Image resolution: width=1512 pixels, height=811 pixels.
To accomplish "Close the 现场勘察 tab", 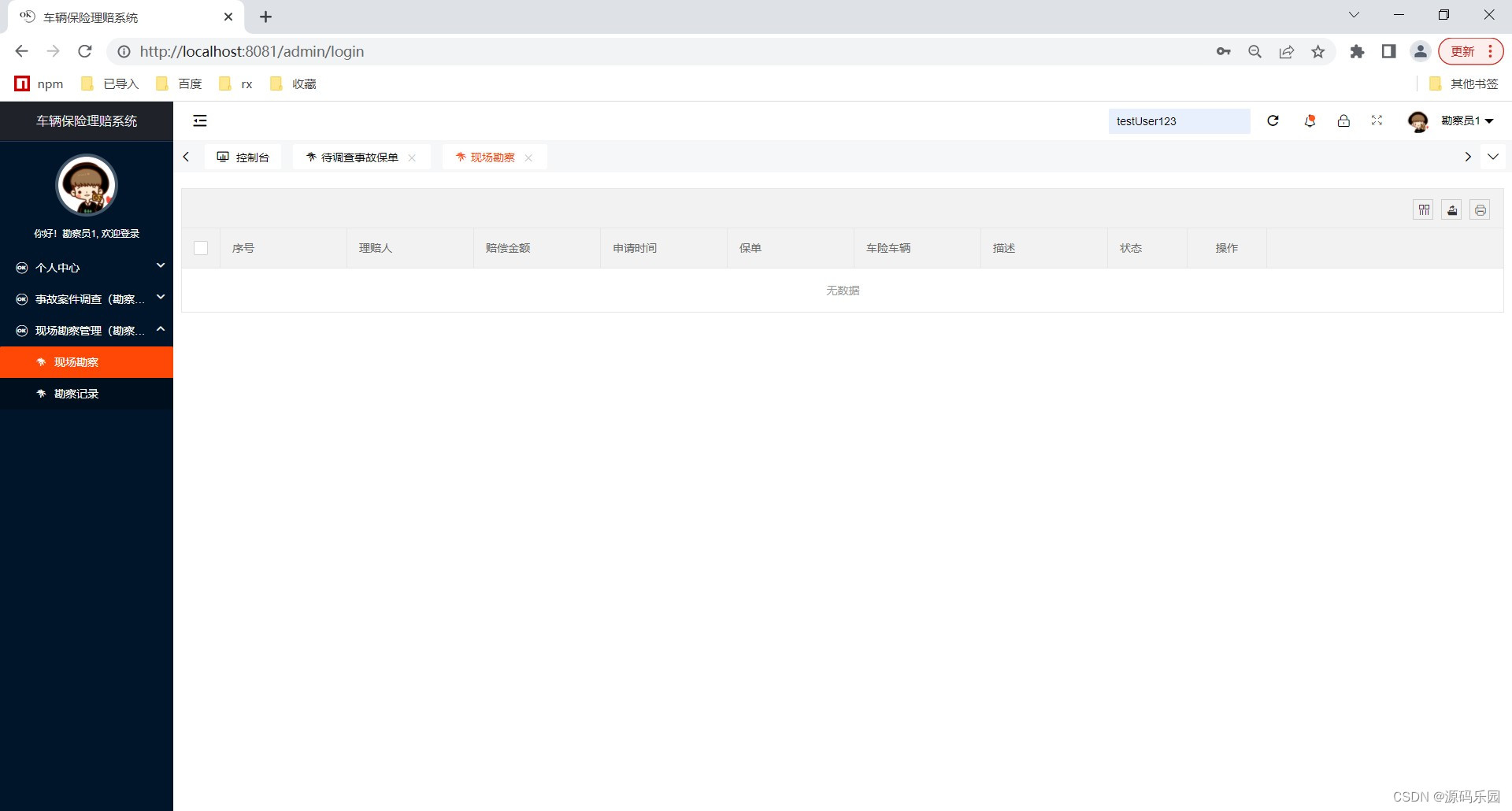I will click(x=528, y=157).
